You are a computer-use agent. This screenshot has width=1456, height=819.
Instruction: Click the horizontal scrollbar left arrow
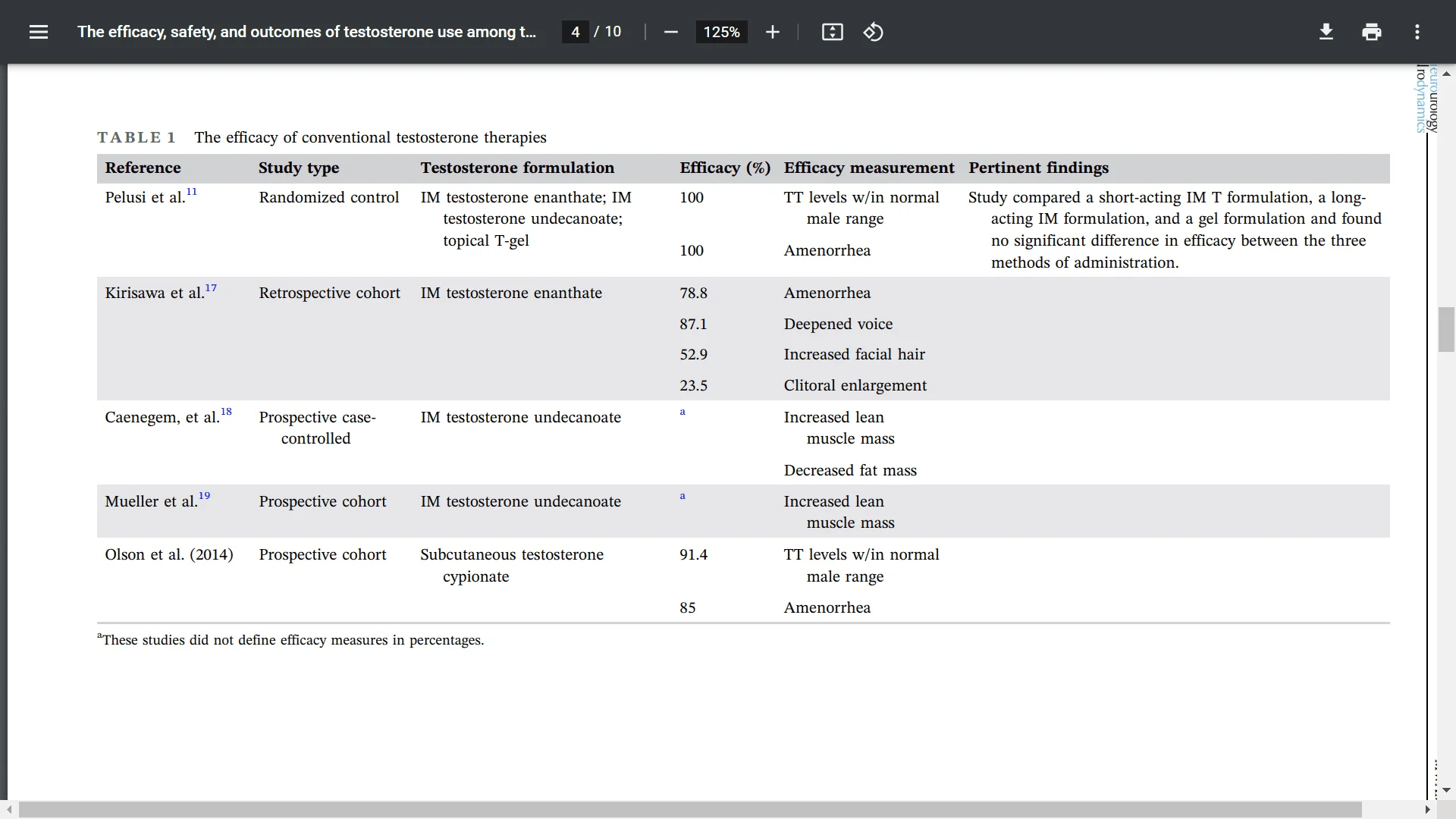pos(8,809)
